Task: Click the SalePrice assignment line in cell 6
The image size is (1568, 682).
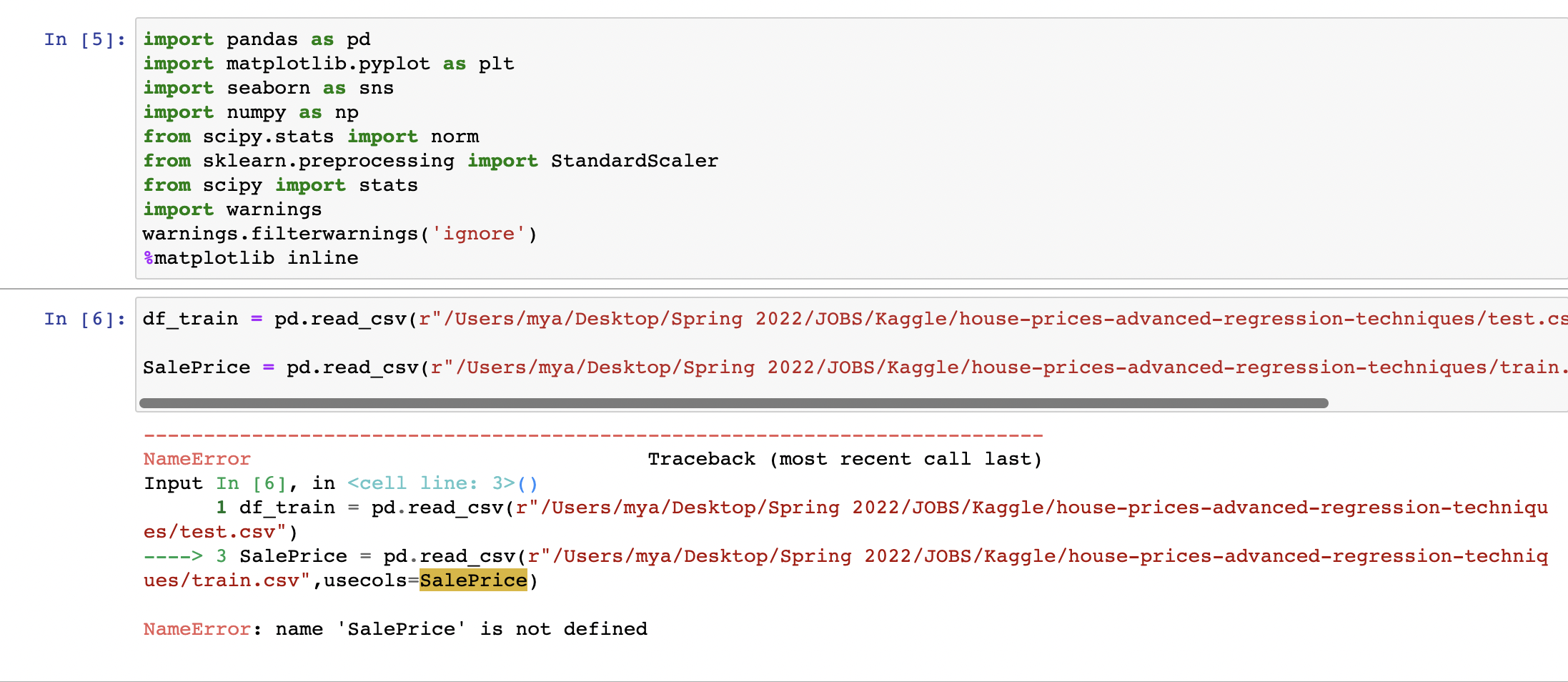Action: [500, 367]
